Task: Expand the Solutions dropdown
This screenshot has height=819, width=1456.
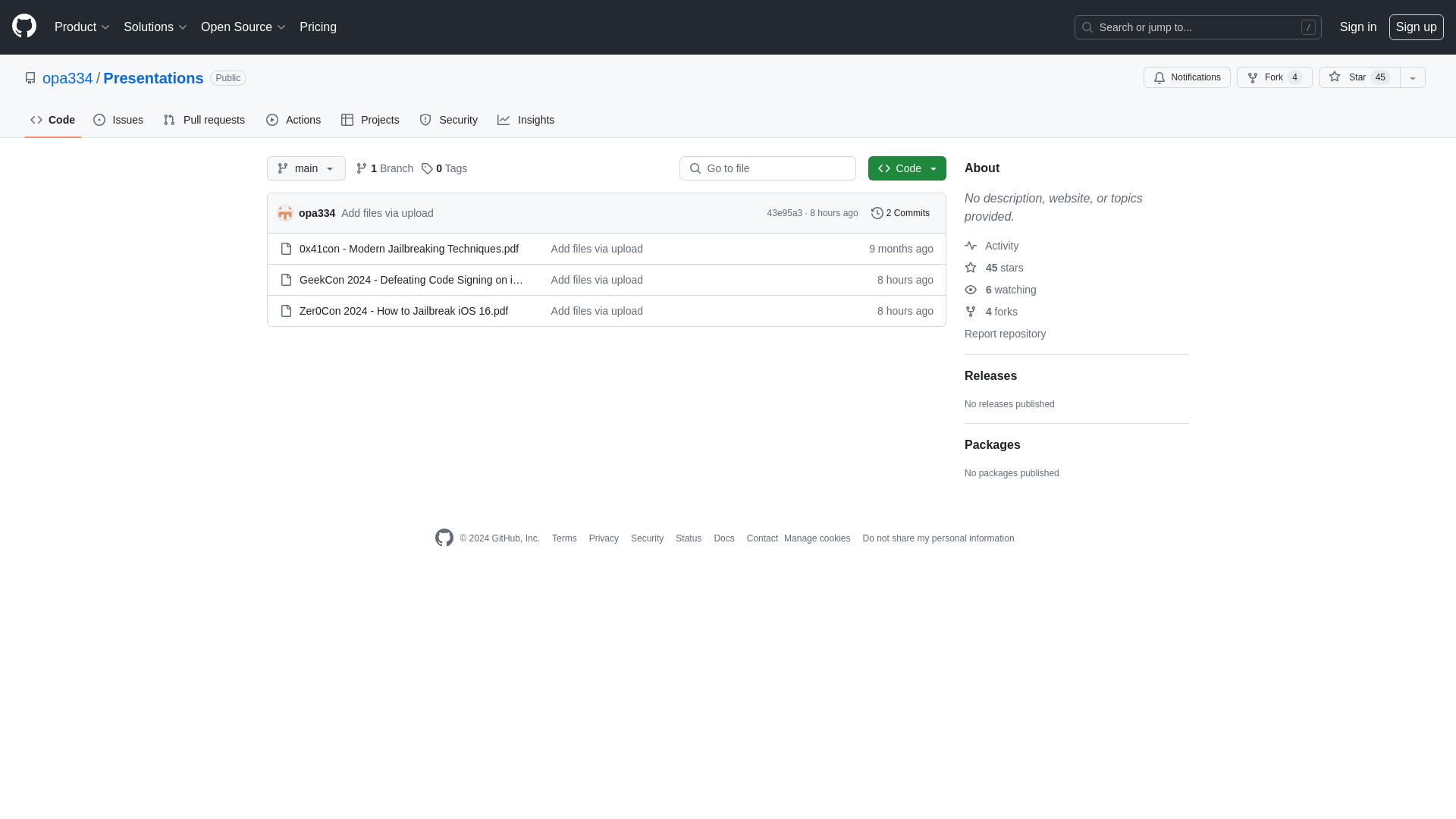Action: (155, 27)
